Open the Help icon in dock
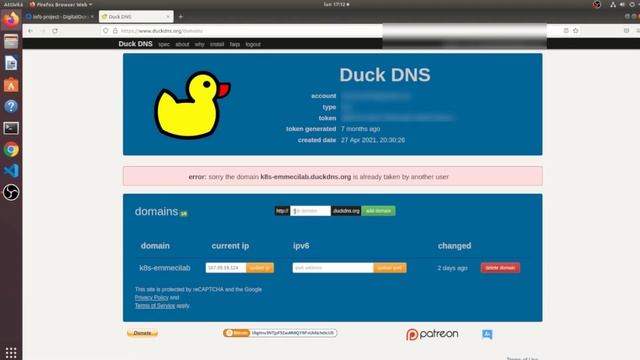 click(11, 107)
